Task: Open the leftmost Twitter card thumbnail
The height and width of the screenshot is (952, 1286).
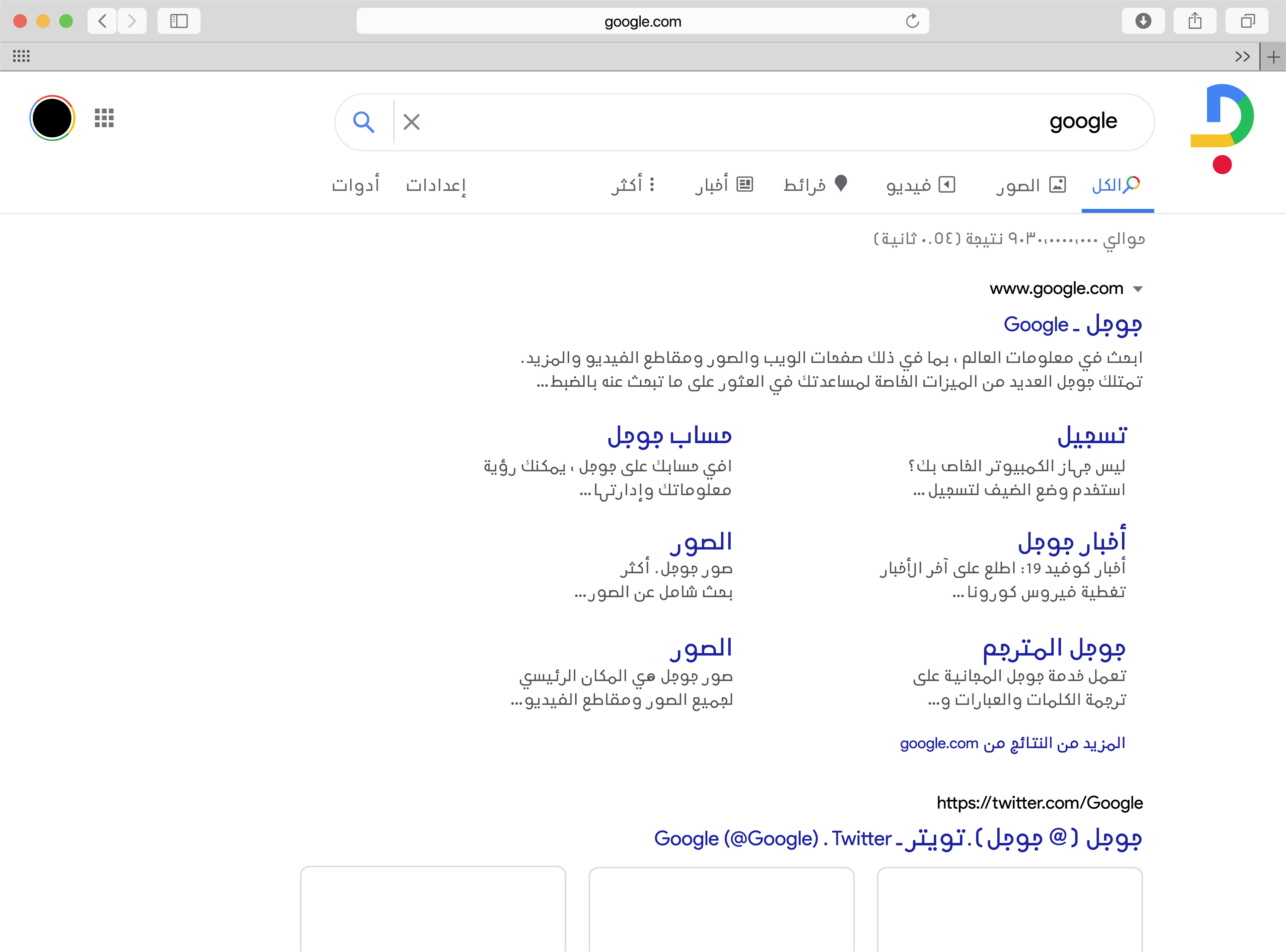Action: [433, 909]
